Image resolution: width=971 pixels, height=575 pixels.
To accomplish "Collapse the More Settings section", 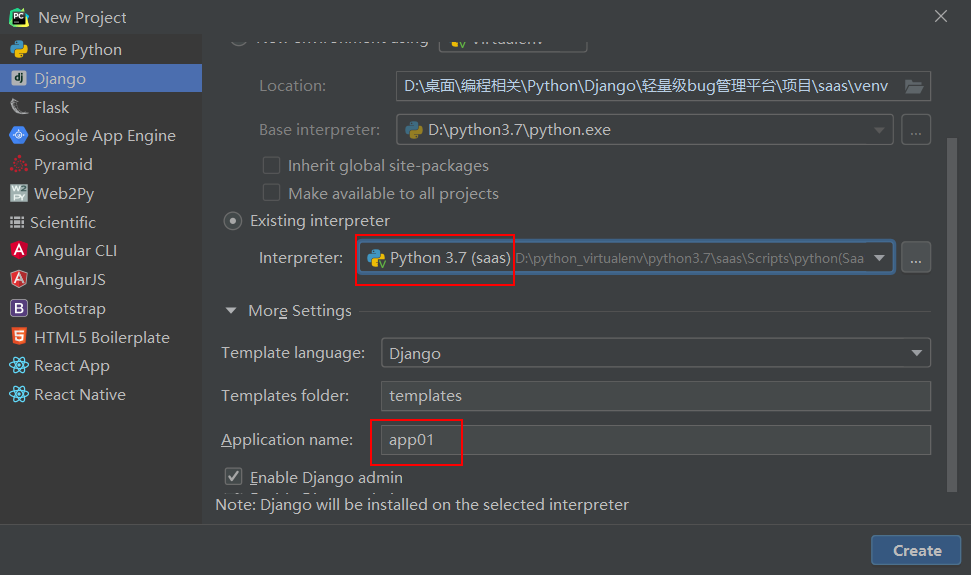I will click(x=231, y=311).
